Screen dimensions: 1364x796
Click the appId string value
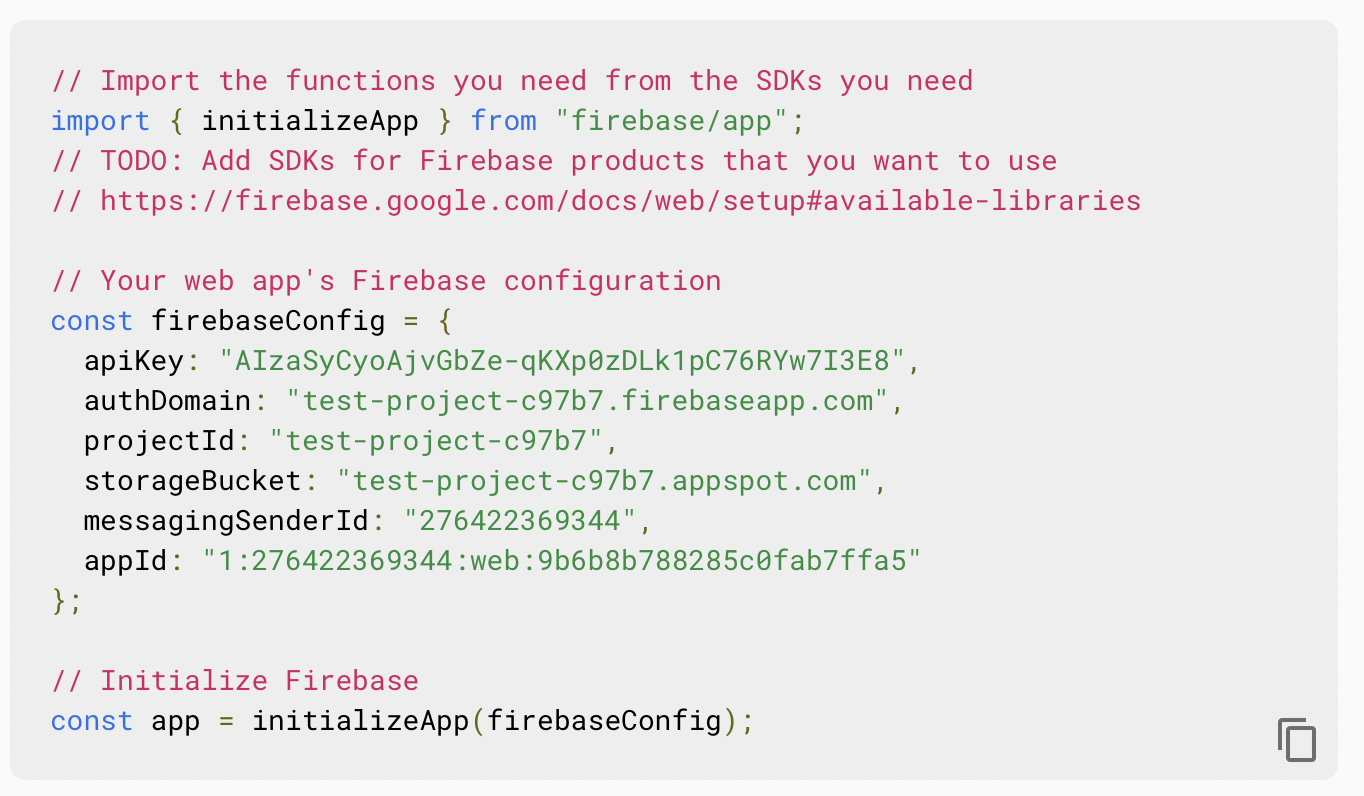[562, 560]
